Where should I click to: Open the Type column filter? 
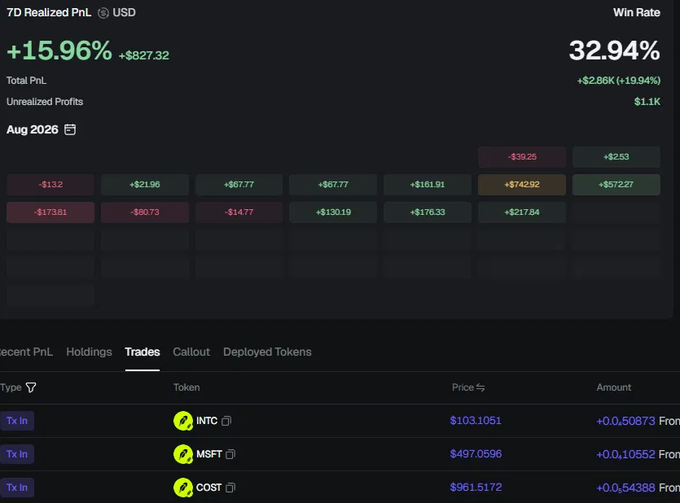pyautogui.click(x=31, y=387)
